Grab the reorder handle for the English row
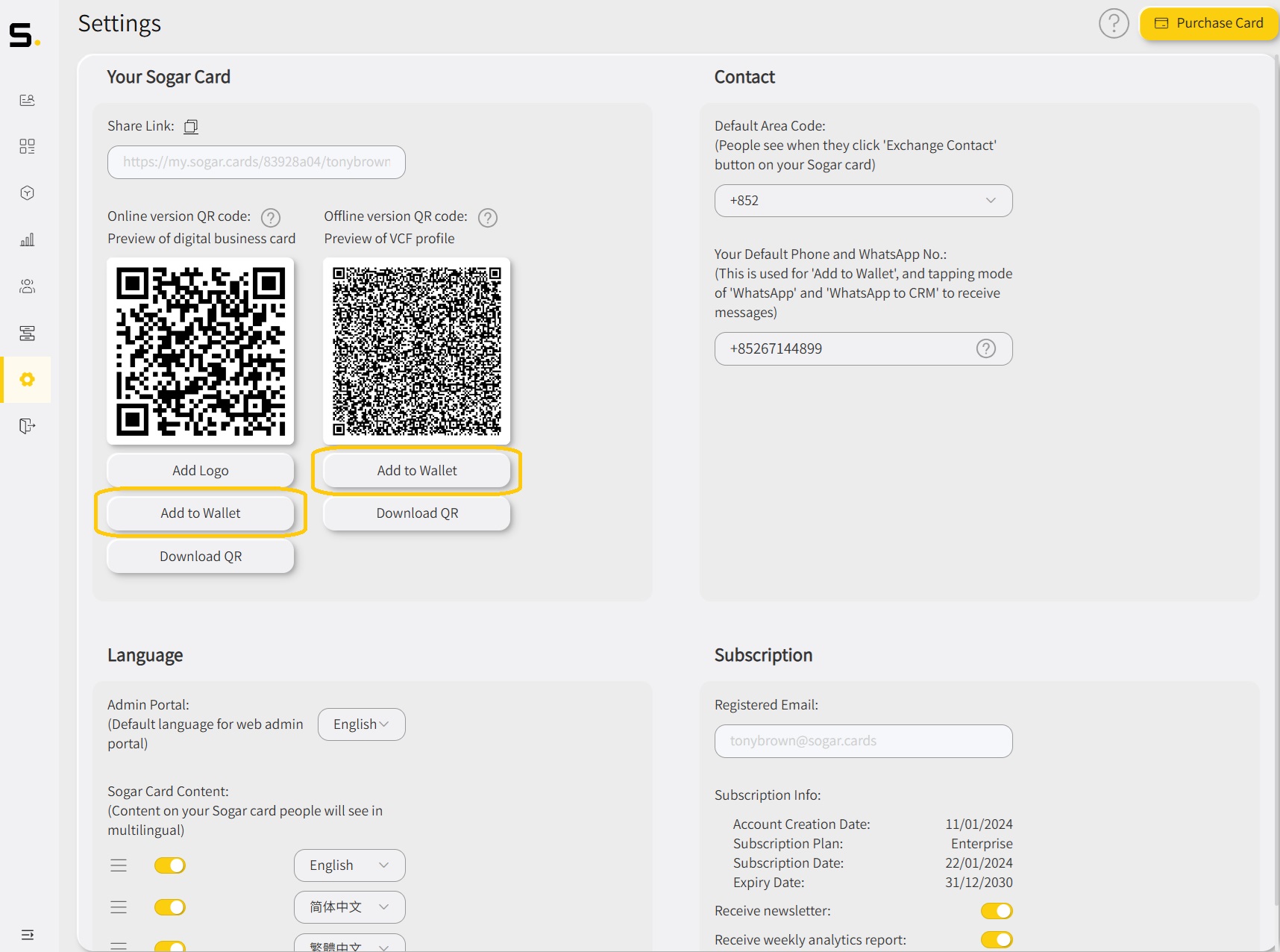The width and height of the screenshot is (1280, 952). (119, 865)
